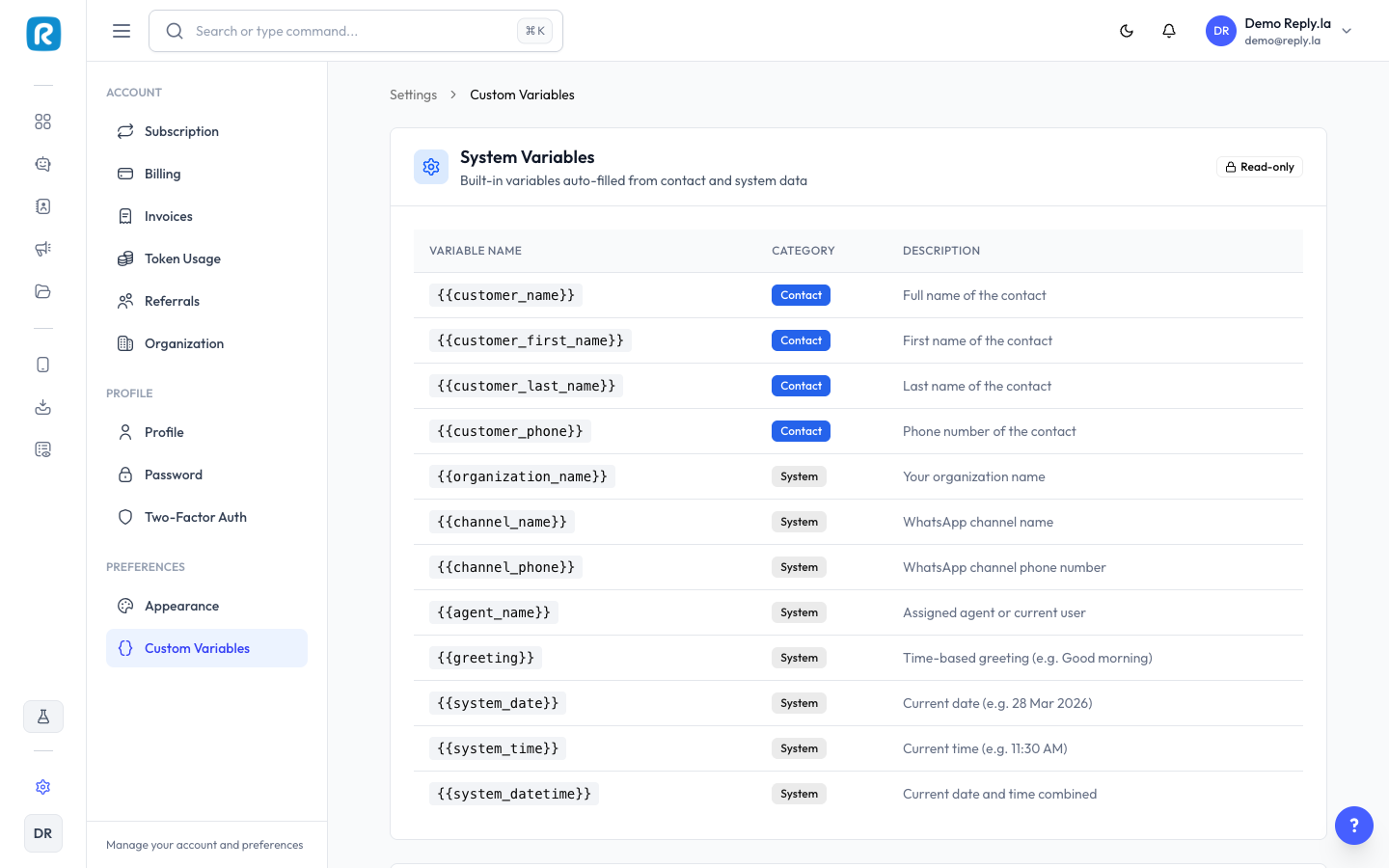Image resolution: width=1389 pixels, height=868 pixels.
Task: Open Organization settings
Action: coord(206,343)
